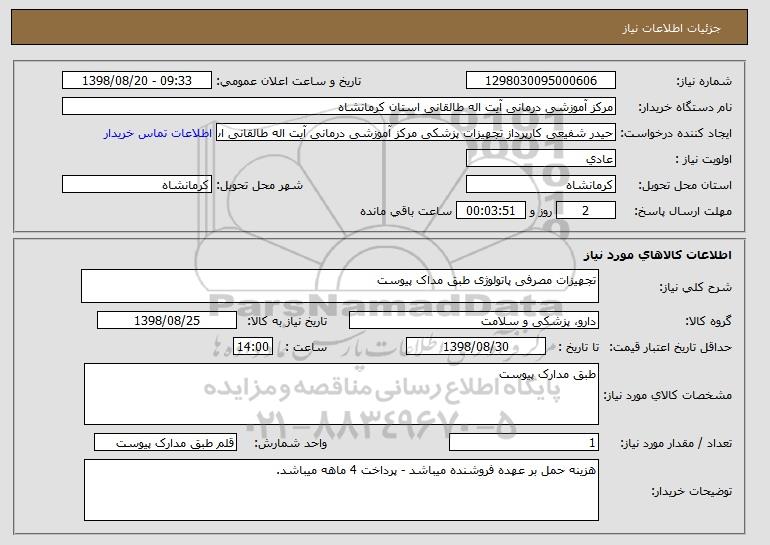Select the countdown timer field 00:03:51
The width and height of the screenshot is (770, 545).
[x=491, y=211]
